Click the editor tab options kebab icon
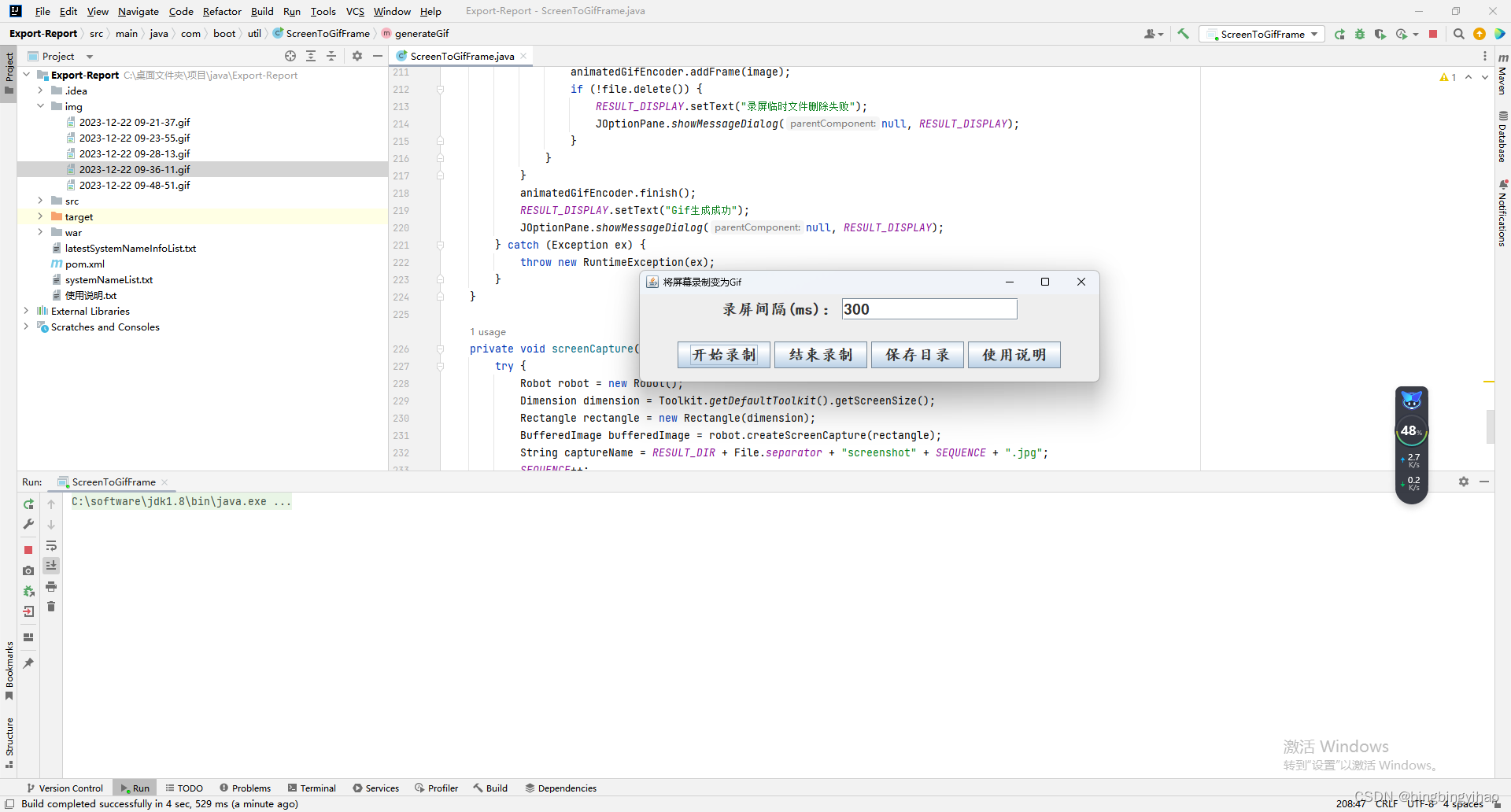The width and height of the screenshot is (1511, 812). 1485,56
